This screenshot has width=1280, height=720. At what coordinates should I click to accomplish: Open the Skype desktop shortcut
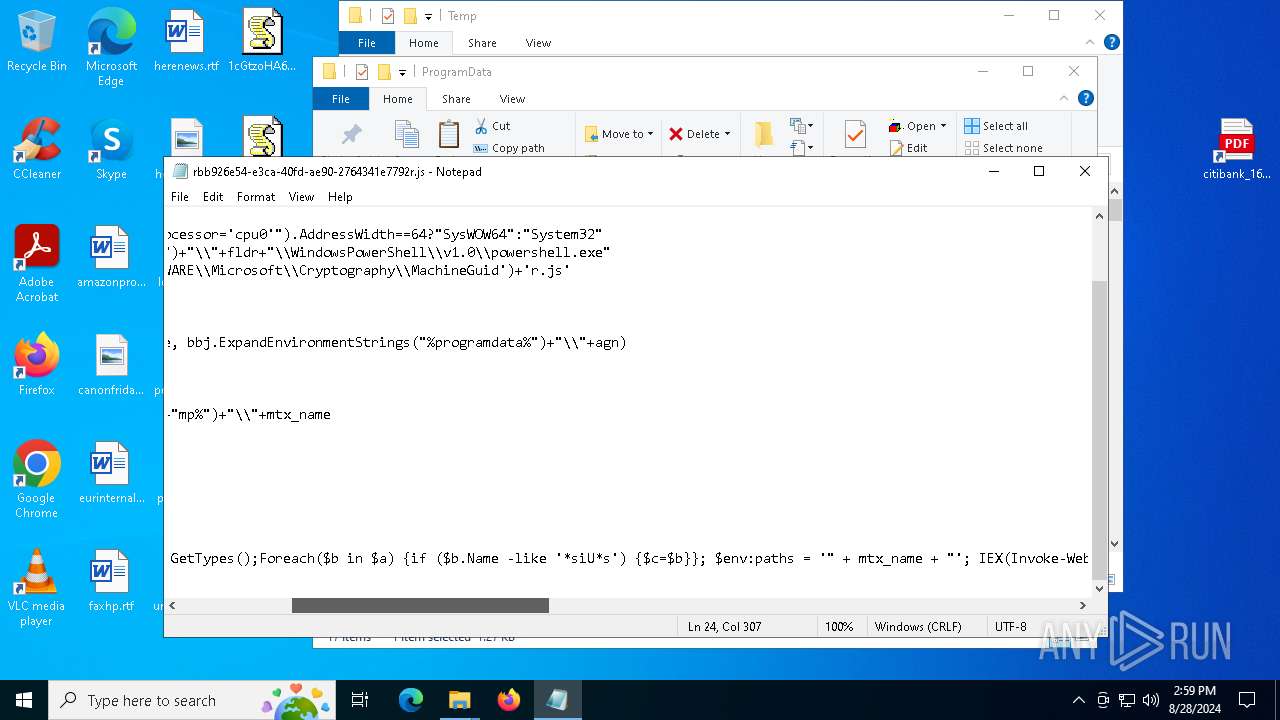[111, 149]
